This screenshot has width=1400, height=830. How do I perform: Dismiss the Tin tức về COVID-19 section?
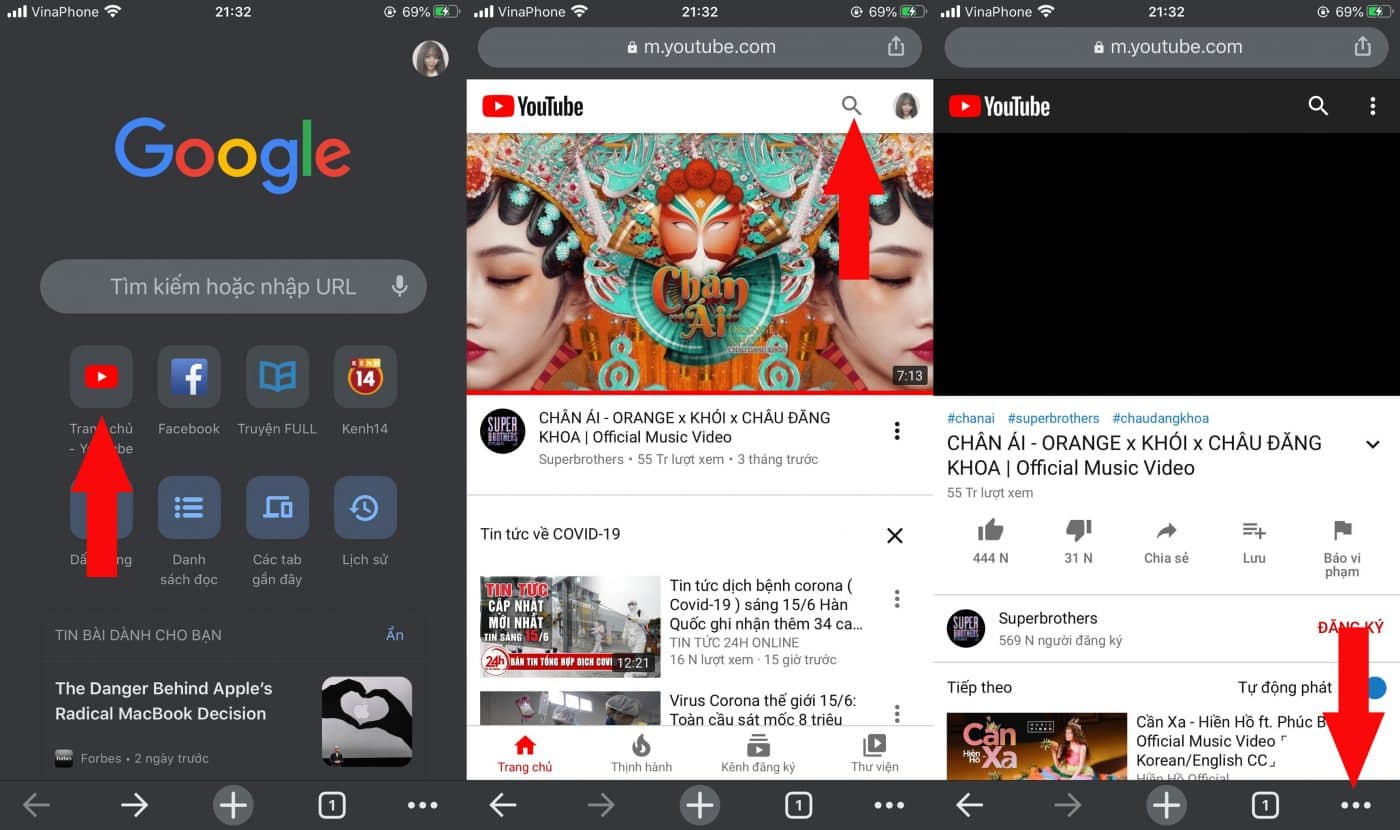click(x=895, y=536)
